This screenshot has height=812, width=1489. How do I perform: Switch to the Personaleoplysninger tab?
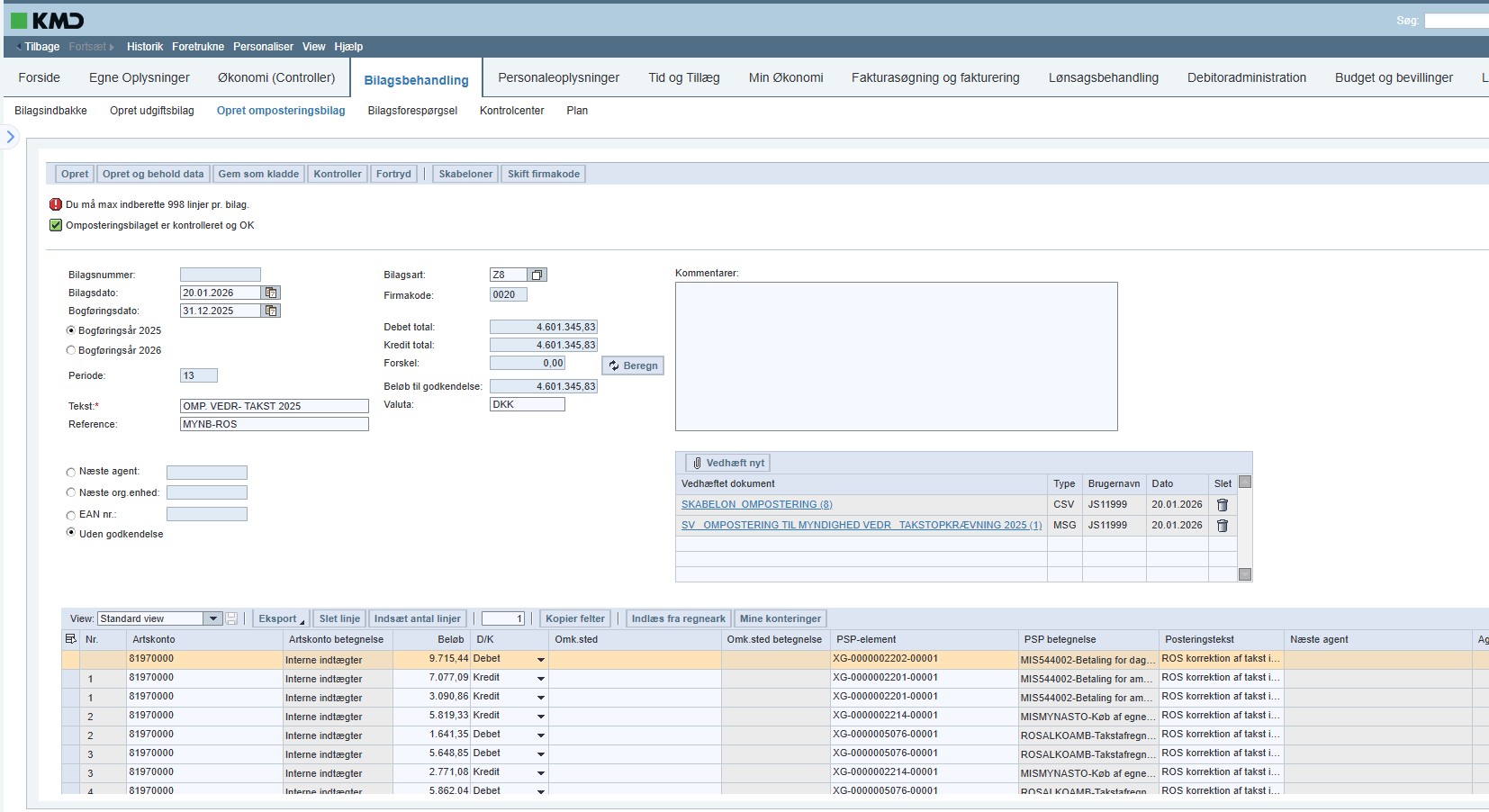[x=558, y=77]
